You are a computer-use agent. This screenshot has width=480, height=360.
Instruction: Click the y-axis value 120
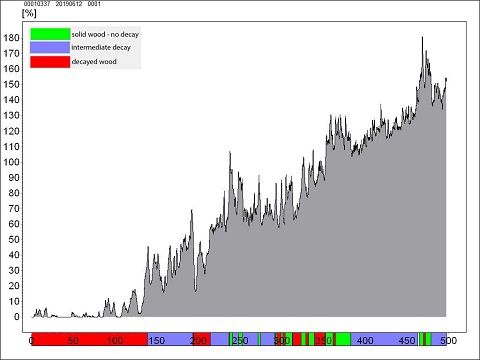pos(11,131)
